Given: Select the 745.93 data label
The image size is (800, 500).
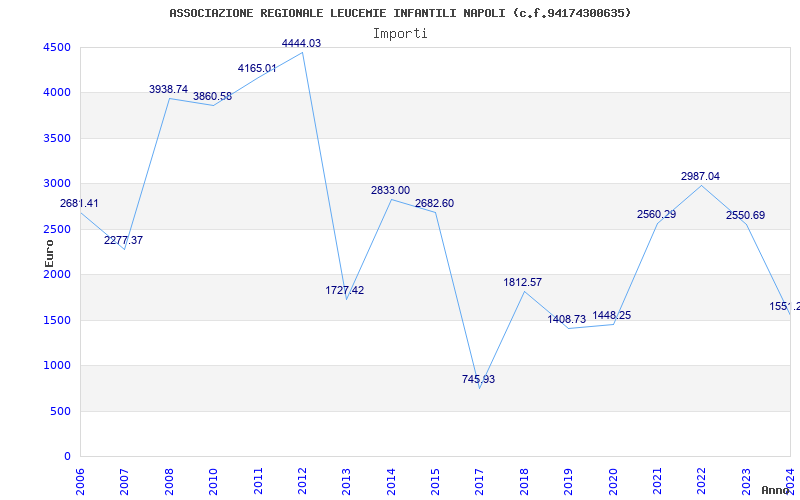Looking at the screenshot, I should point(479,379).
